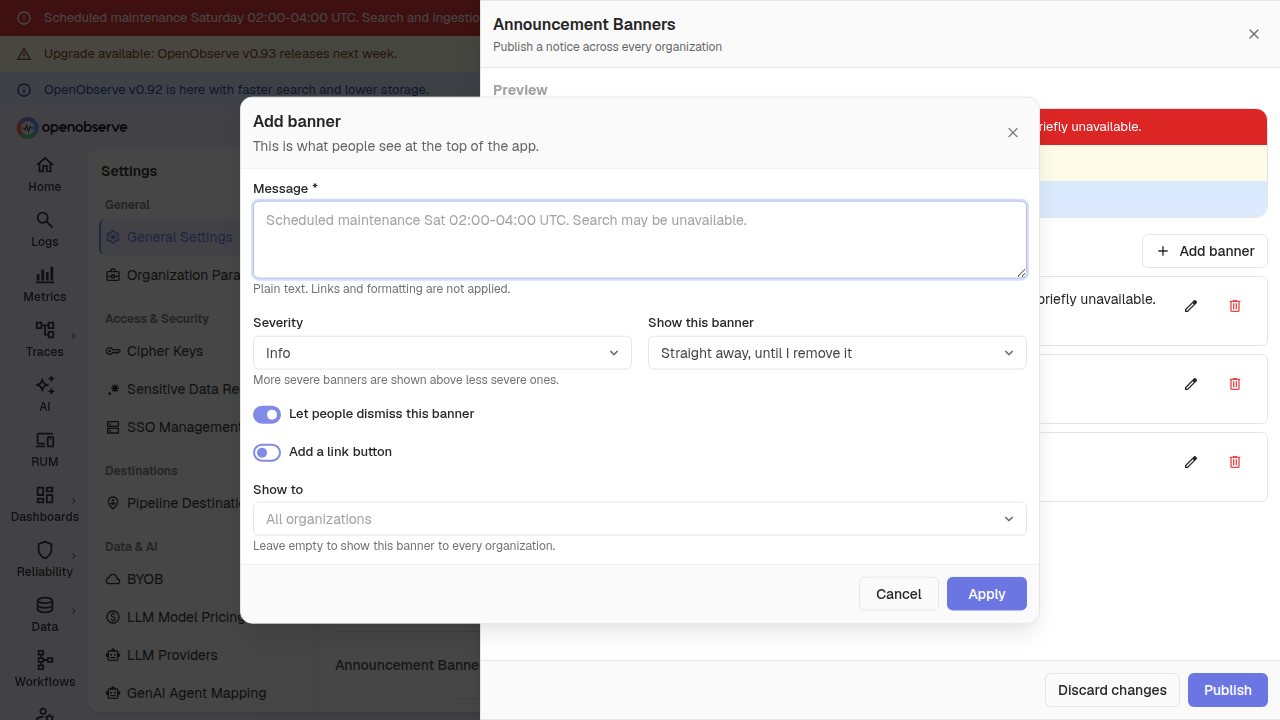Close the Add banner dialog

pyautogui.click(x=1012, y=133)
